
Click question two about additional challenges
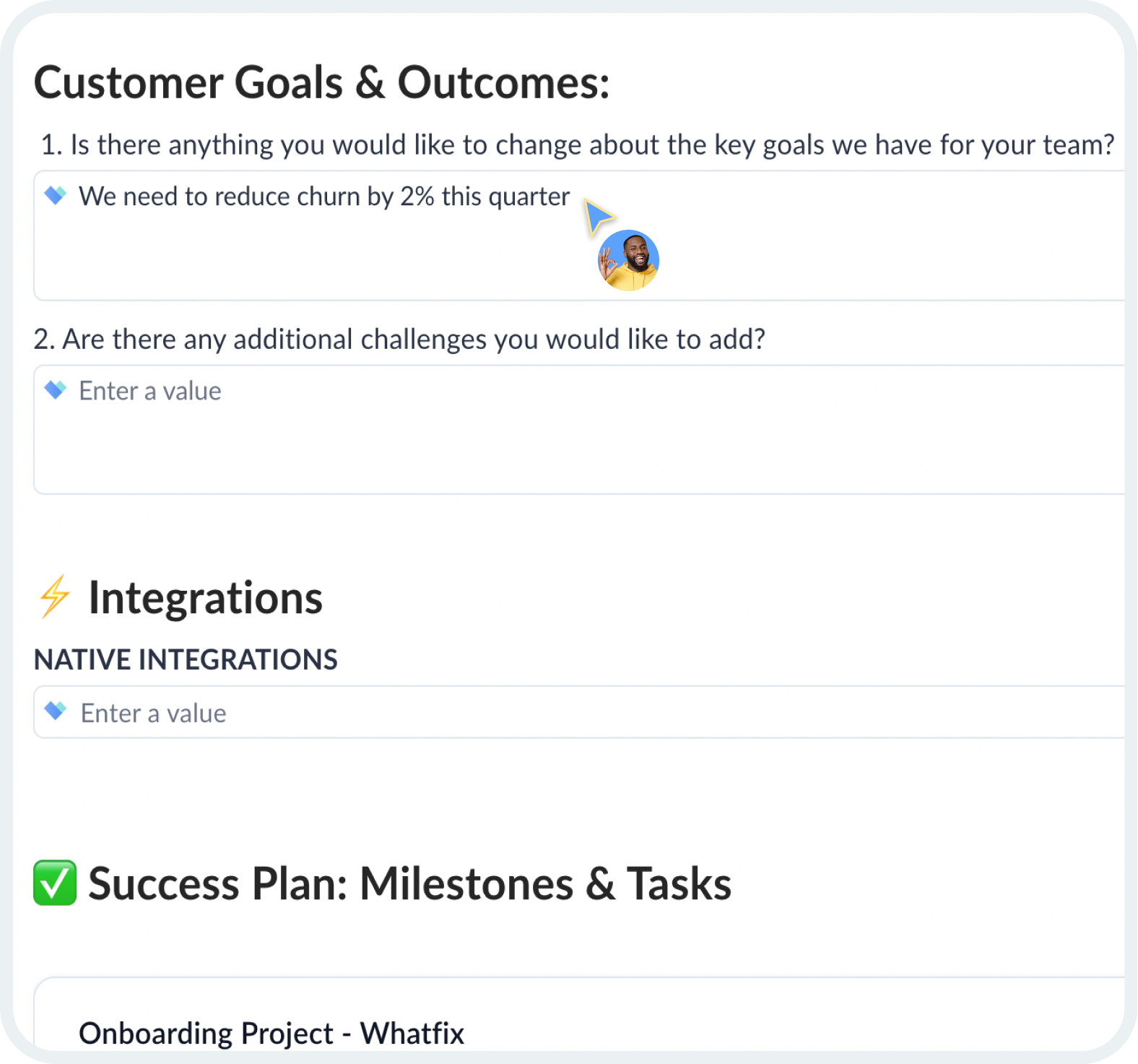[399, 339]
